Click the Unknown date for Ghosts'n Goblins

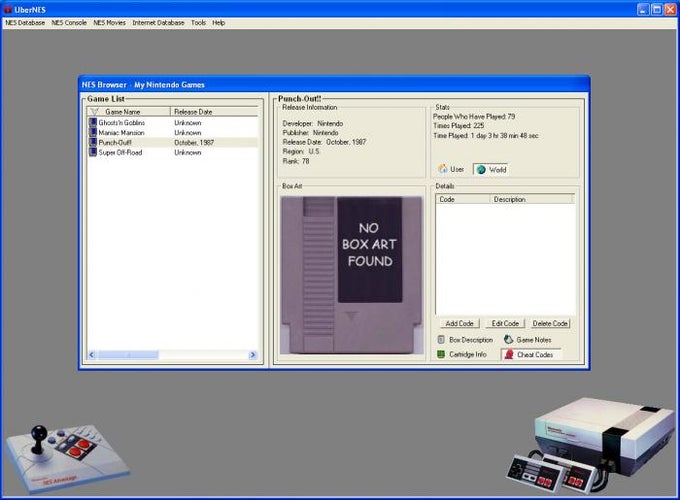click(188, 123)
